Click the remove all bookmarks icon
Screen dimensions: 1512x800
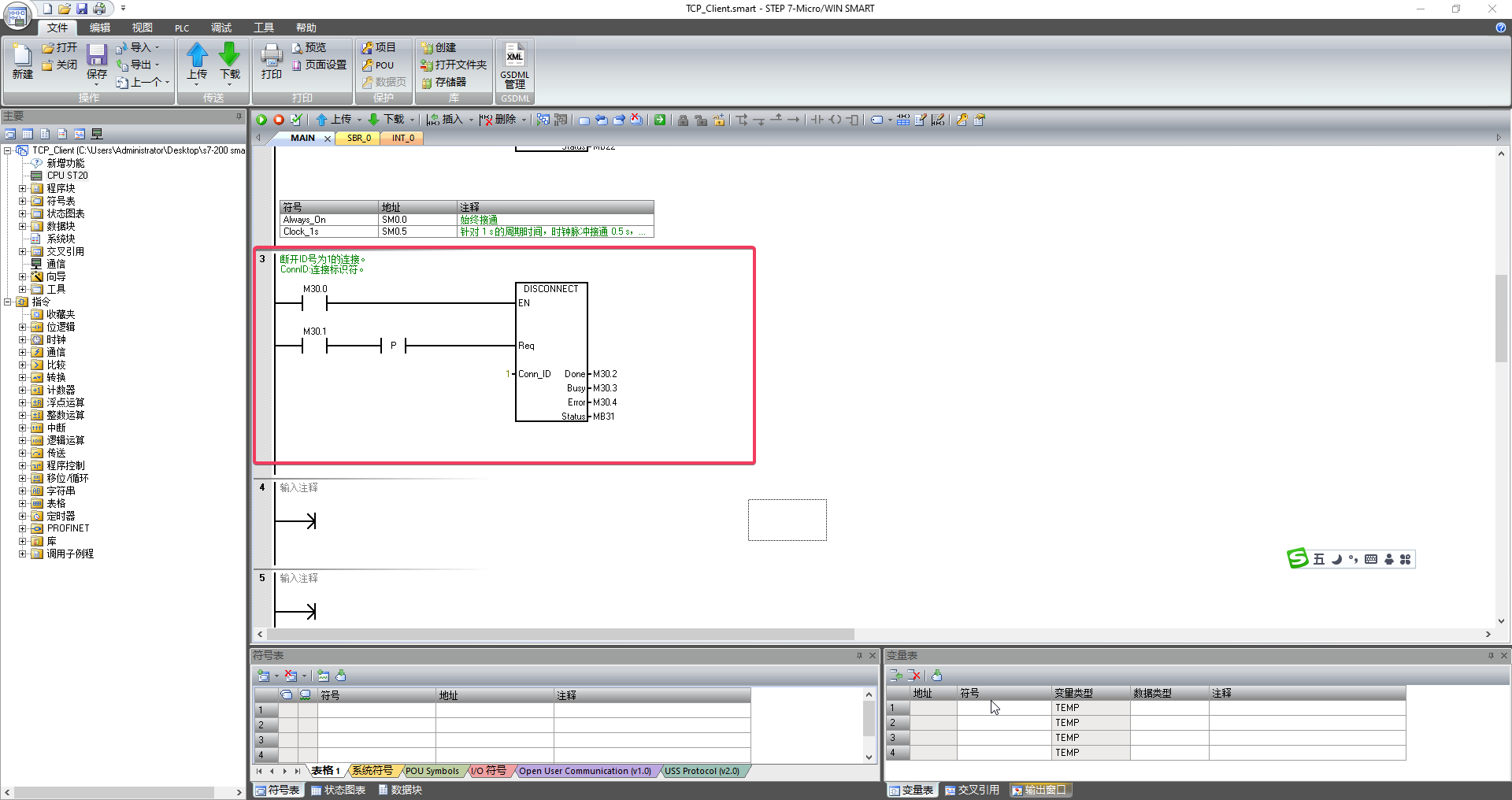pos(636,120)
